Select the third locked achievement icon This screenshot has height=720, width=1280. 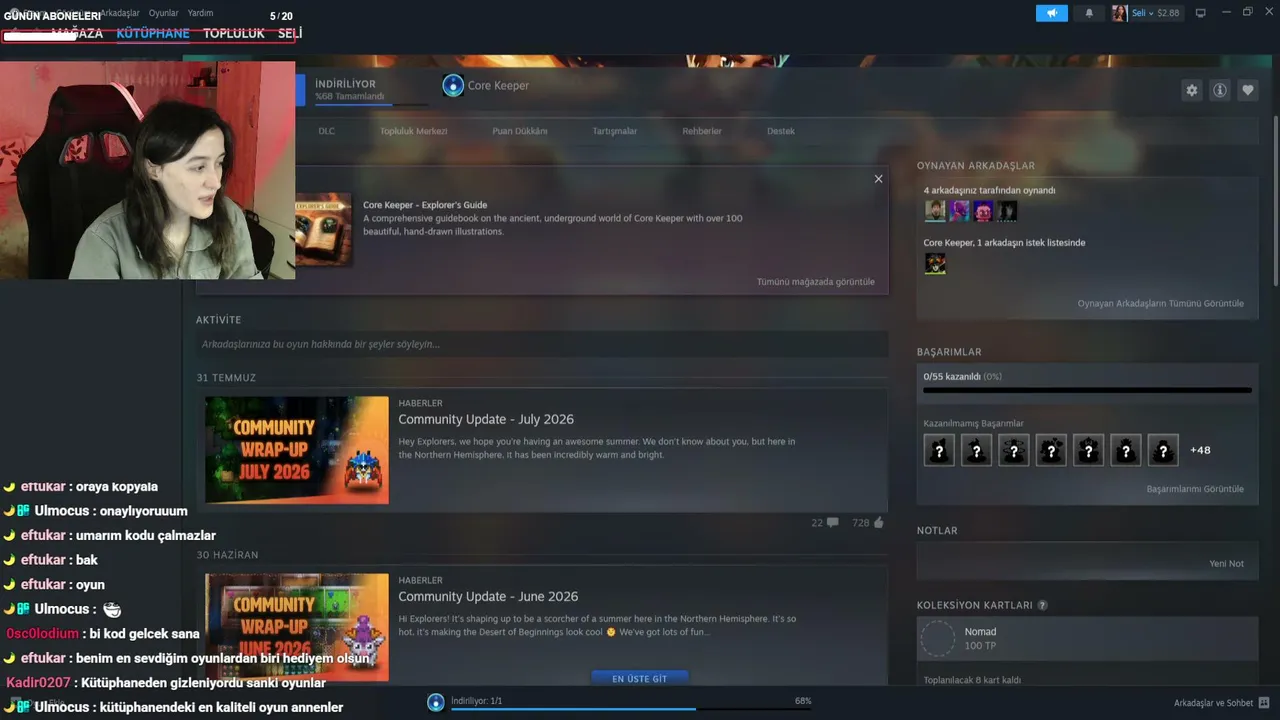coord(1013,450)
